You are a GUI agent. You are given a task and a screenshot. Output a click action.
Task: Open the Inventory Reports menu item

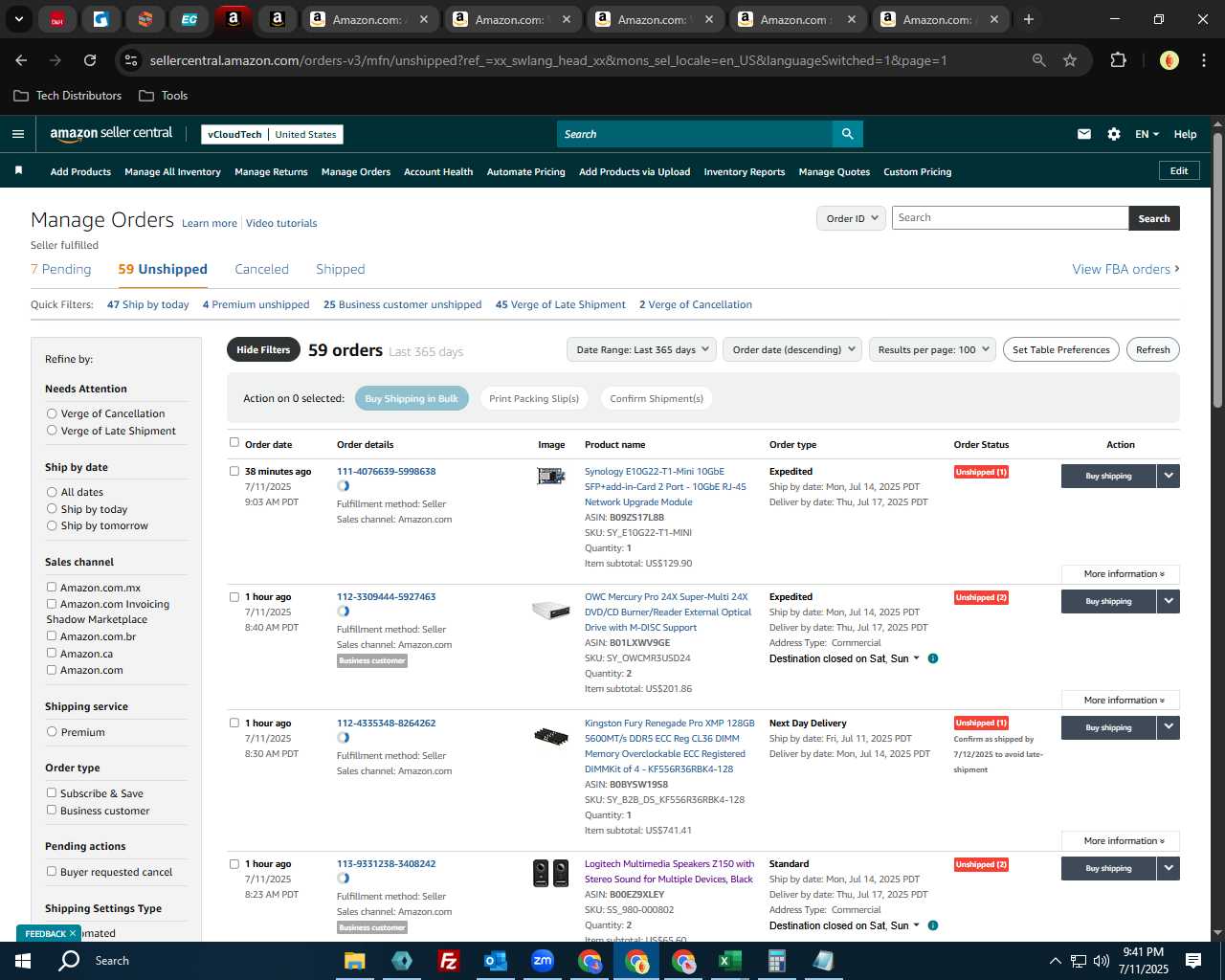745,171
